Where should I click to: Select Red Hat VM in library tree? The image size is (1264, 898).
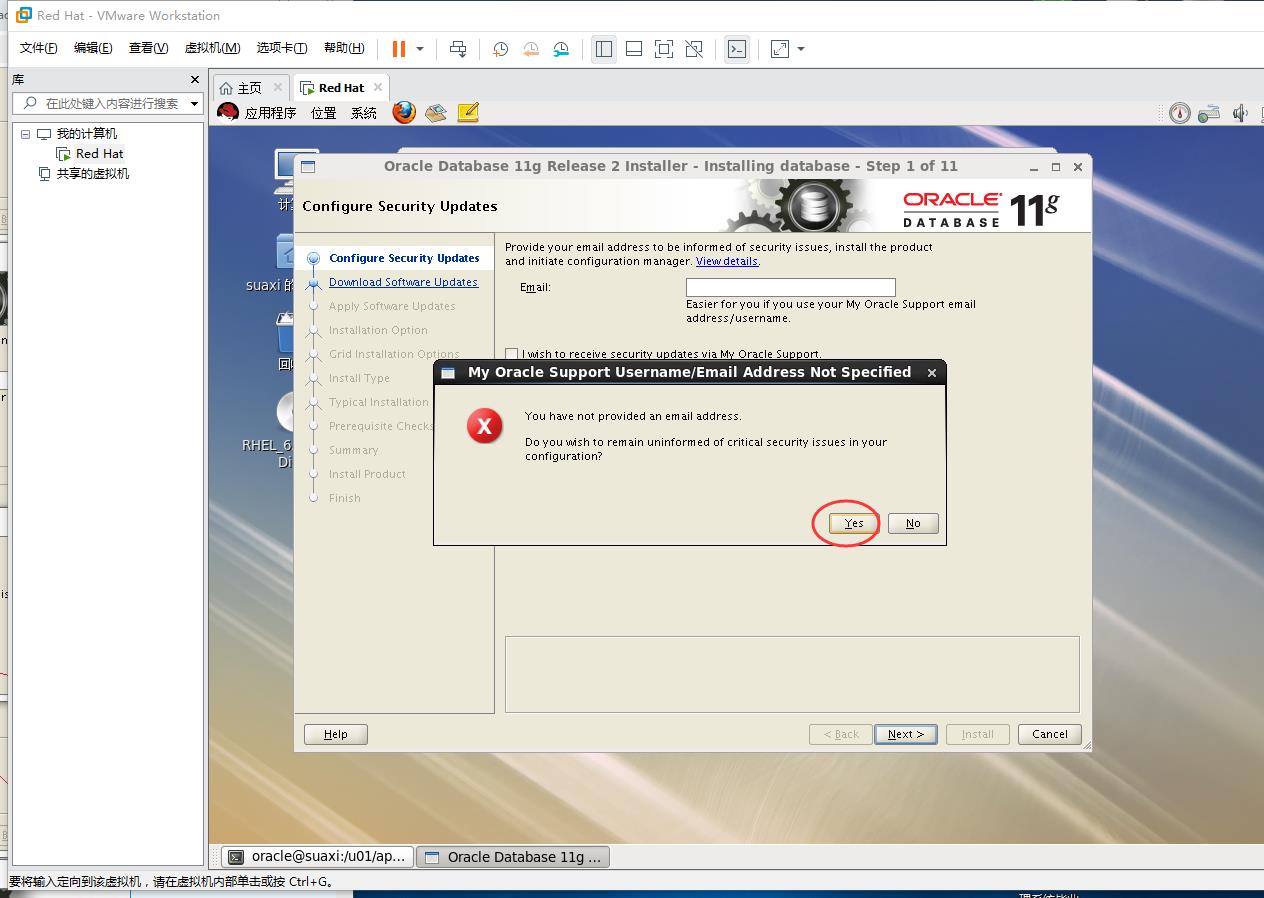(100, 154)
